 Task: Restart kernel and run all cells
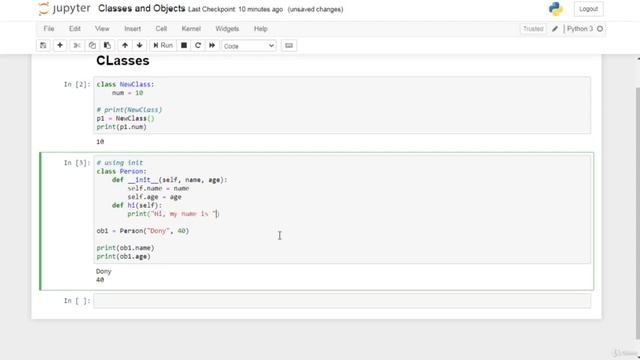point(212,45)
